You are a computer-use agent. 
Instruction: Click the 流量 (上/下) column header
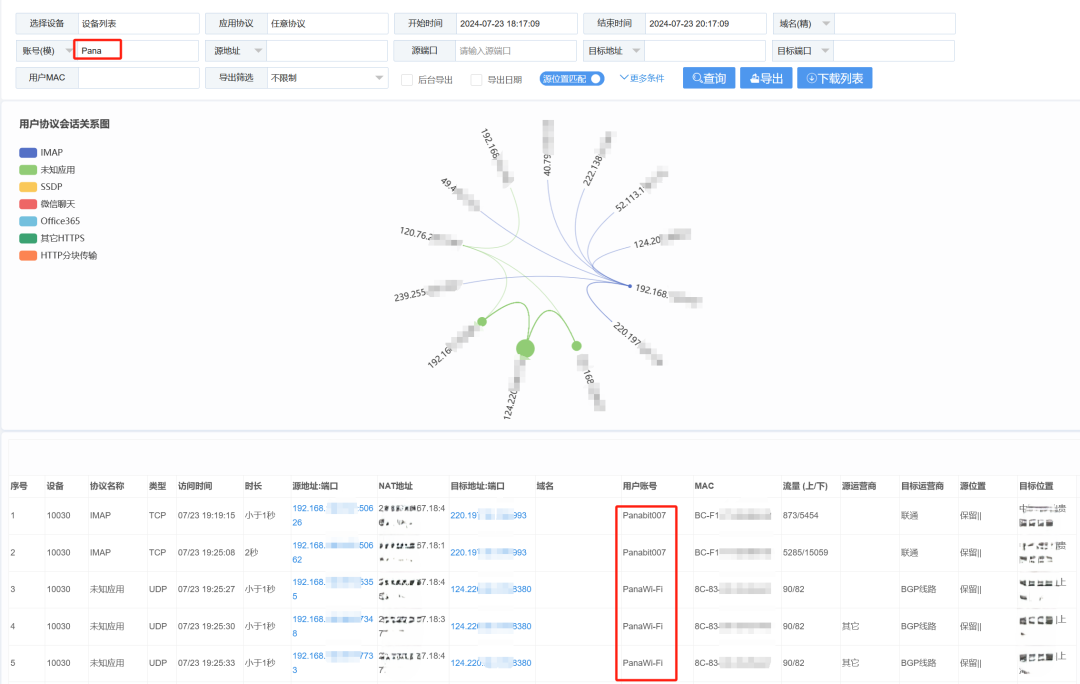pyautogui.click(x=804, y=486)
